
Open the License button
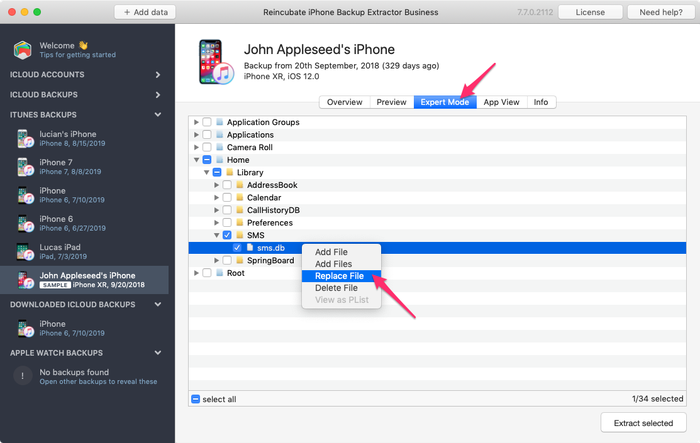[590, 12]
